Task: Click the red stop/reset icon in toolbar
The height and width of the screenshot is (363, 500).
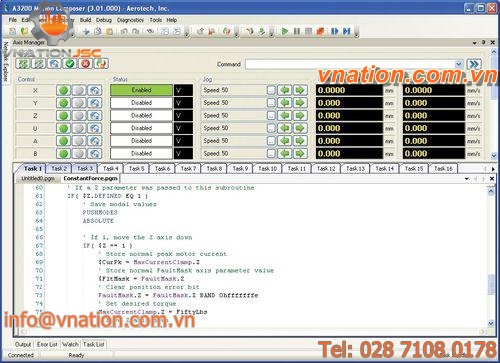Action: (321, 31)
